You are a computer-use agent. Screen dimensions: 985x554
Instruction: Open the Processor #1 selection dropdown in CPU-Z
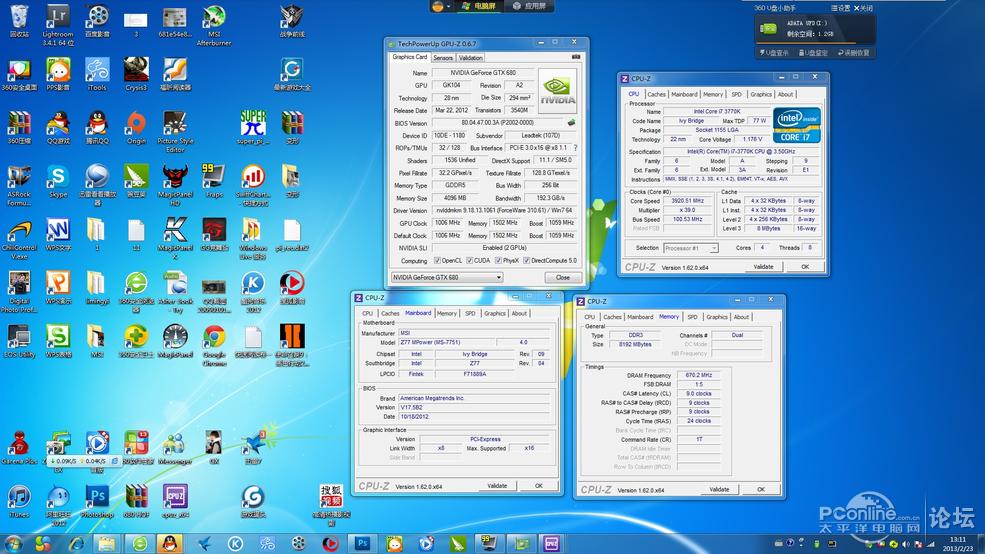pyautogui.click(x=690, y=248)
